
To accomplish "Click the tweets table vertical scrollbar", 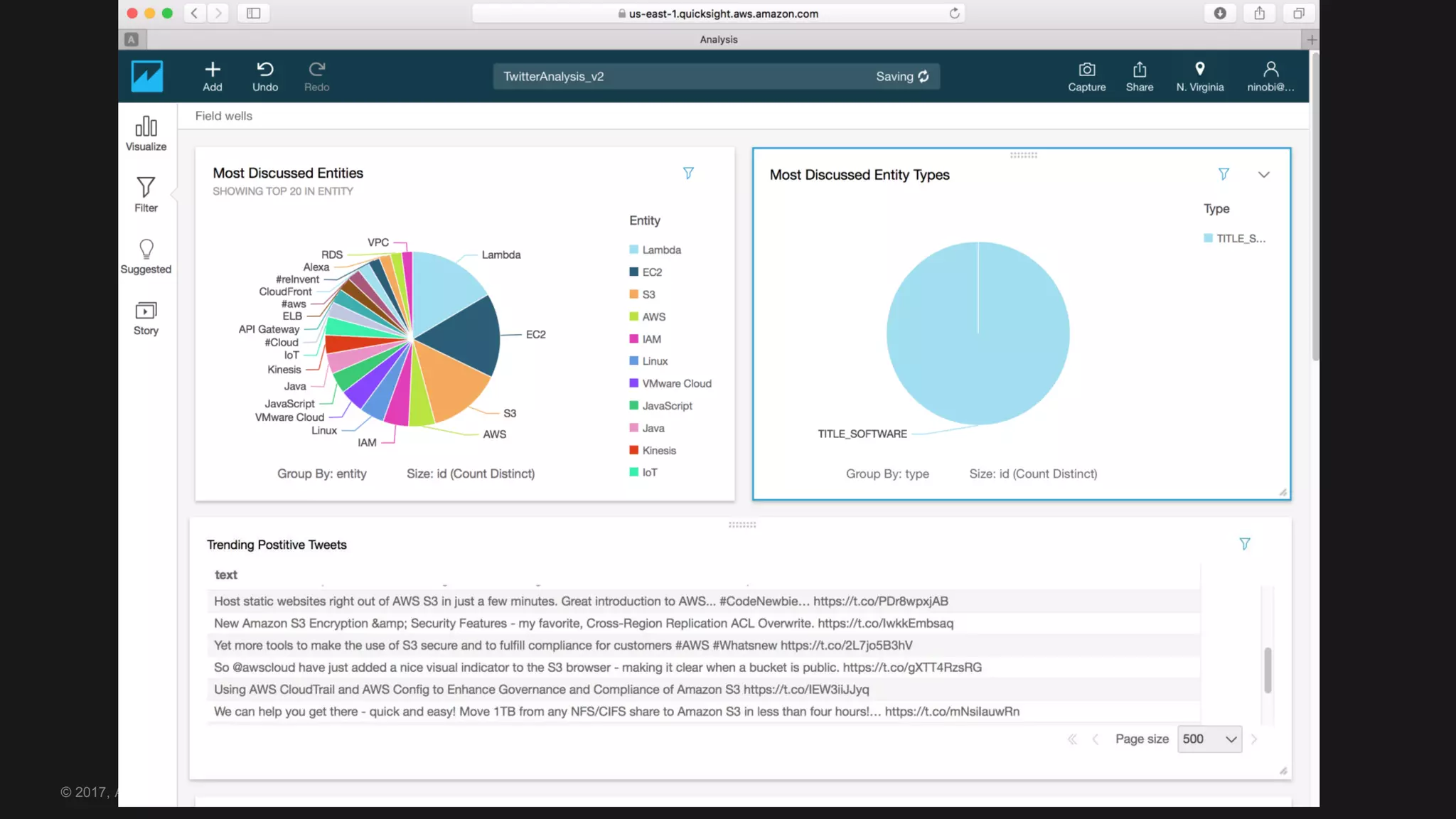I will tap(1267, 670).
